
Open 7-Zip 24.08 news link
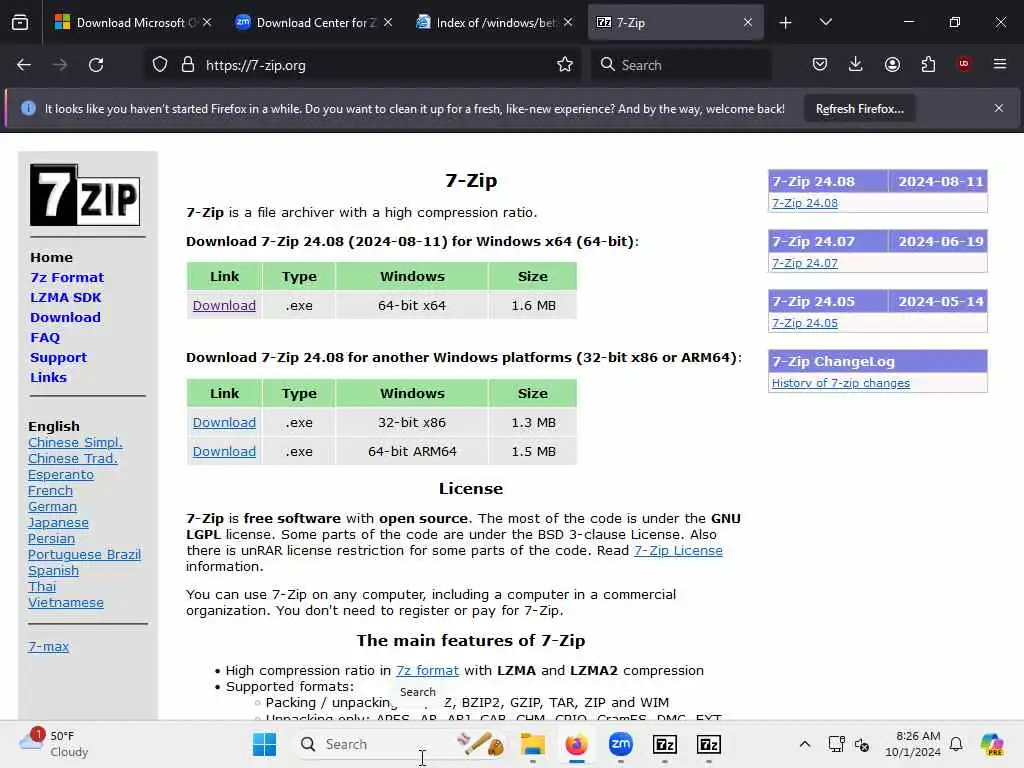click(805, 203)
